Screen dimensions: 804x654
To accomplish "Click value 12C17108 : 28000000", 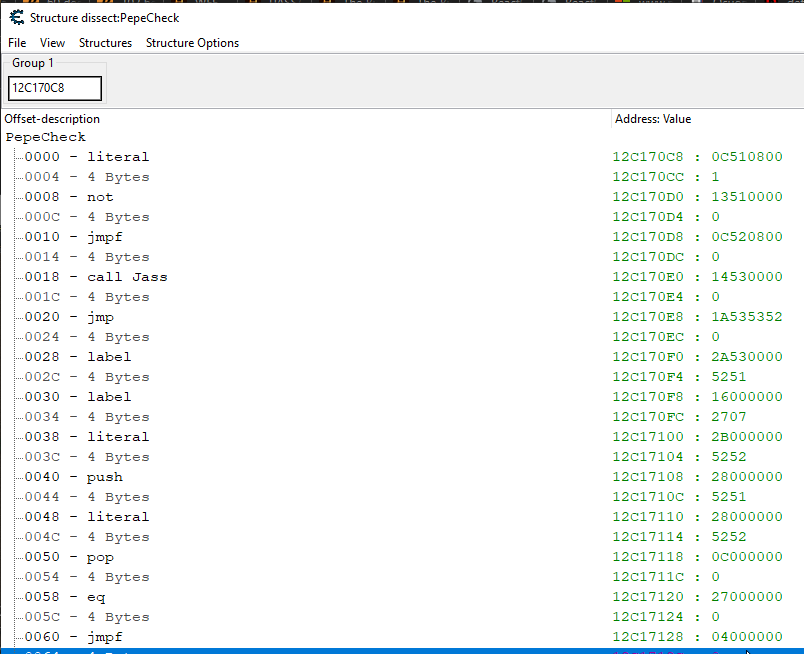I will 697,477.
